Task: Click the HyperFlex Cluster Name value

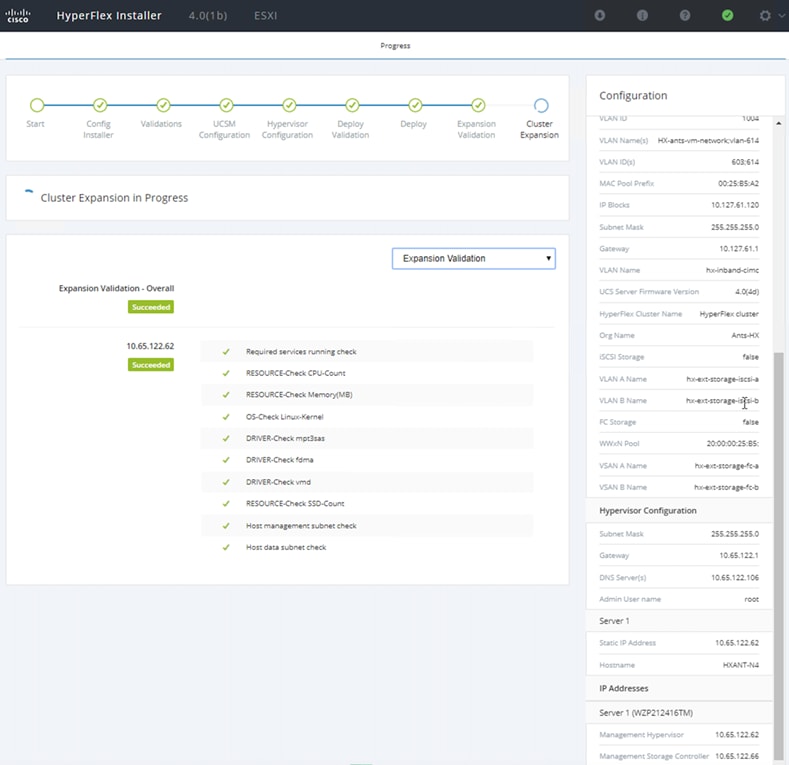Action: (x=729, y=314)
